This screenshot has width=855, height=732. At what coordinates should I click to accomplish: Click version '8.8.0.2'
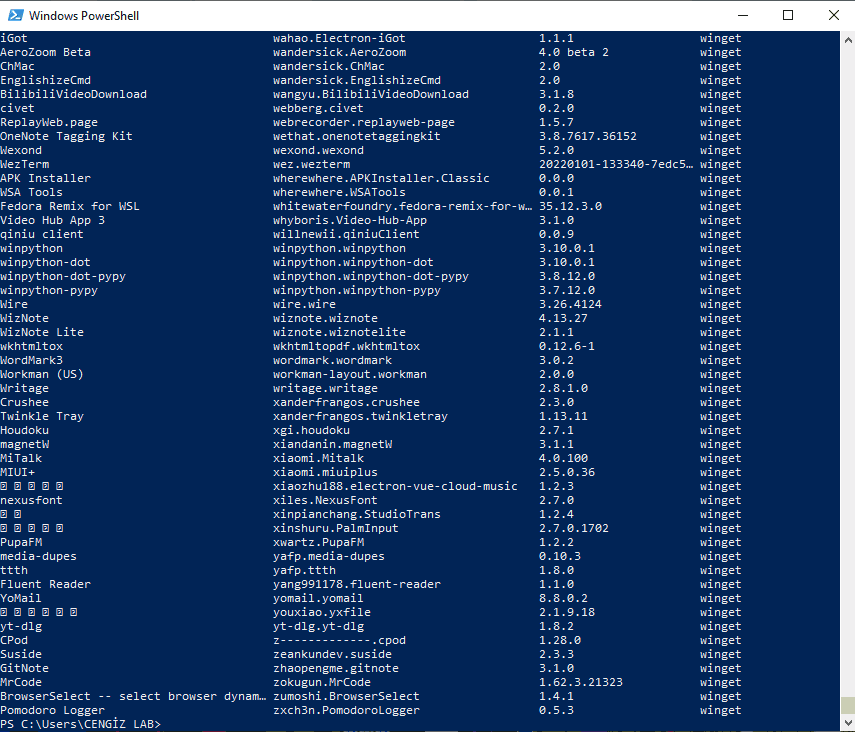pyautogui.click(x=563, y=598)
